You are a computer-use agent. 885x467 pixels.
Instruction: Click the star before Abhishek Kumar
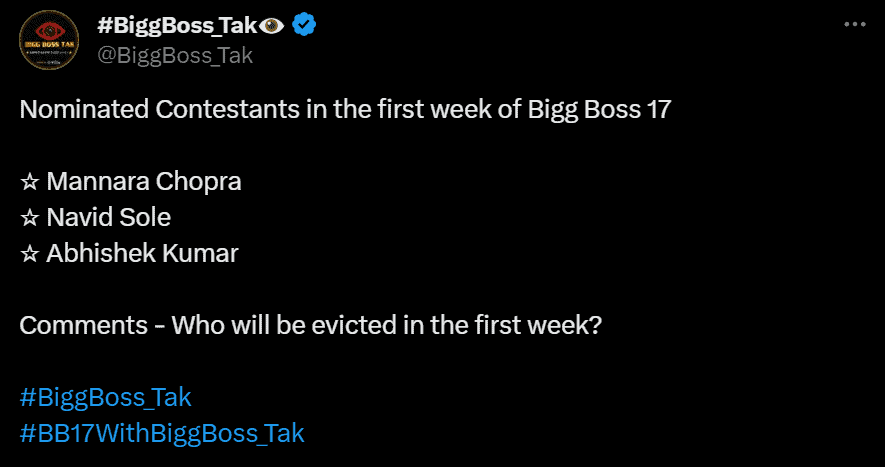(x=30, y=254)
